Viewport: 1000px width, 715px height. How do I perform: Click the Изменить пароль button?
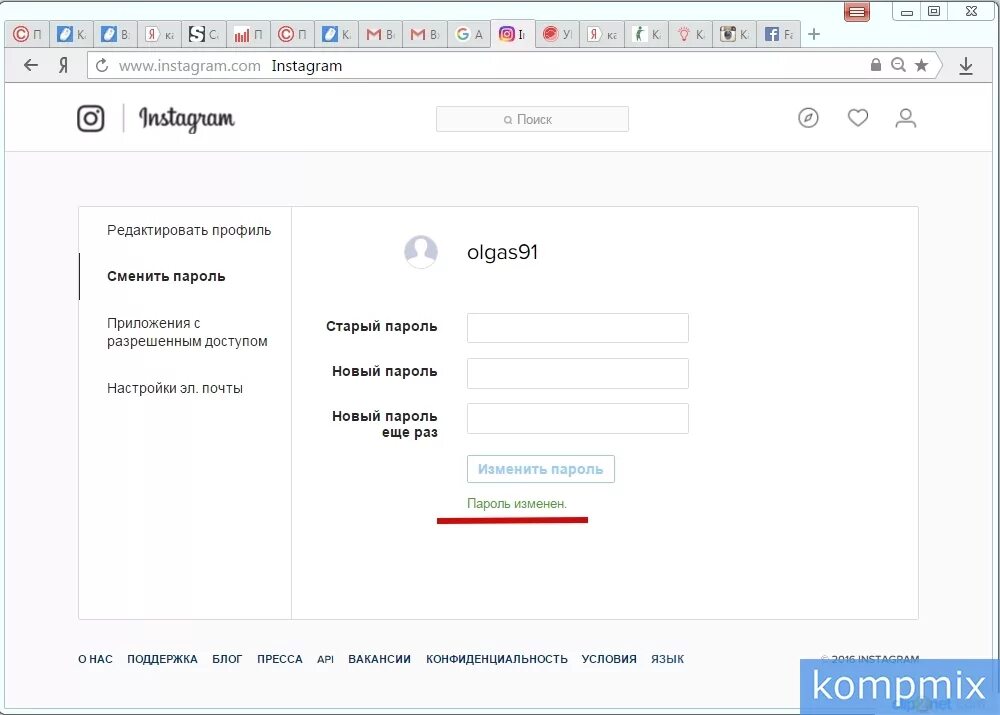tap(541, 469)
